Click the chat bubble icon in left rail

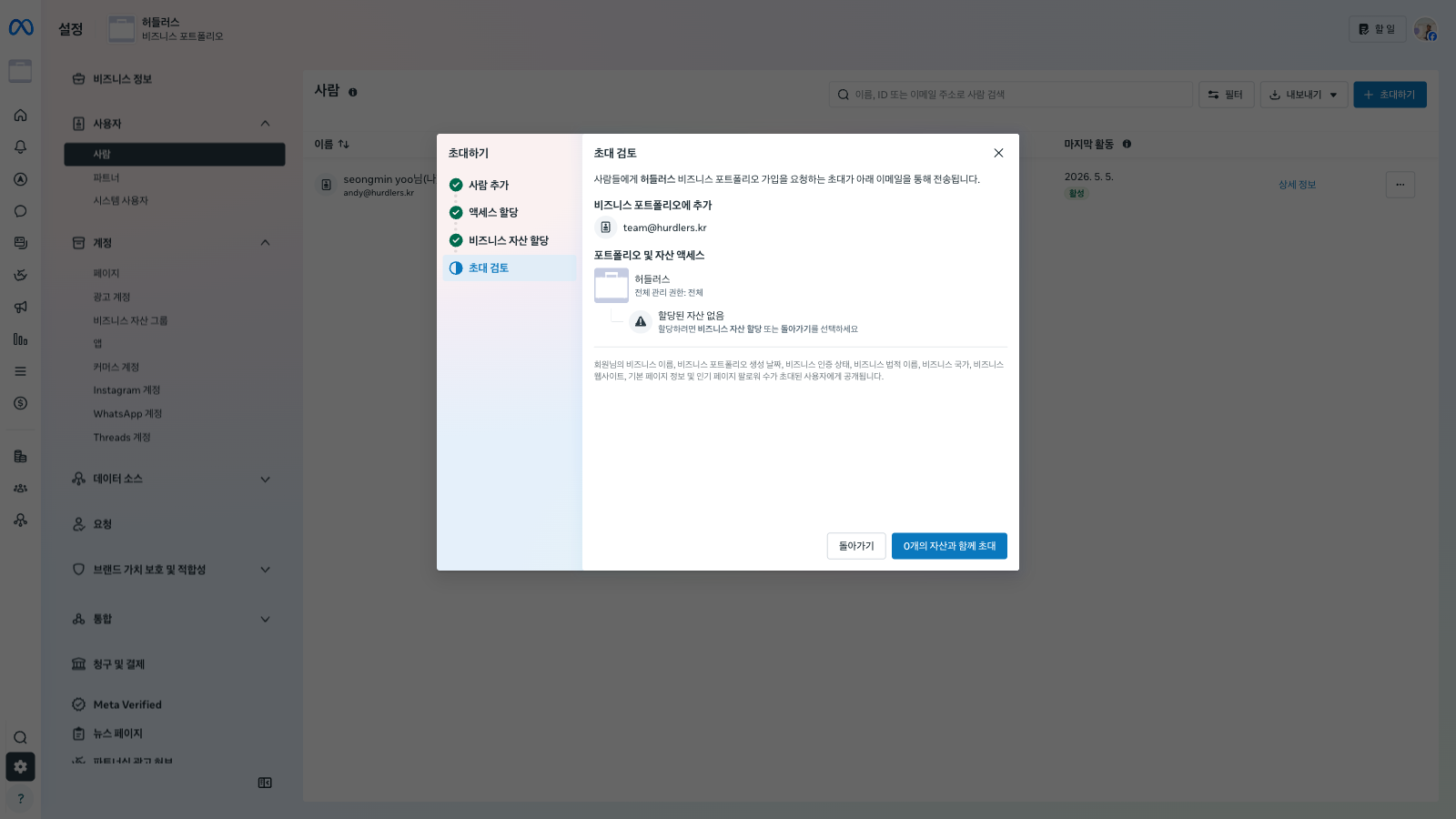(x=20, y=211)
